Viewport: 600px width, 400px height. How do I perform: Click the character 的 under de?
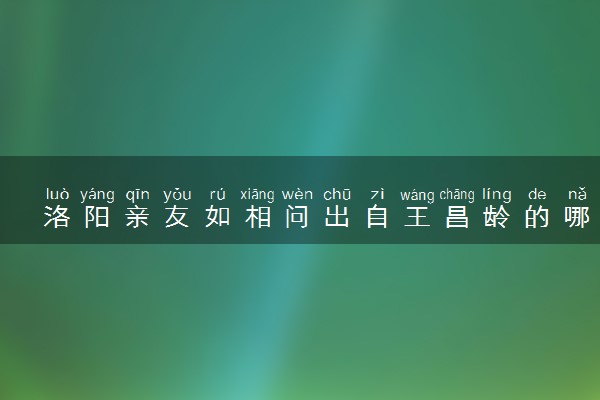point(537,217)
